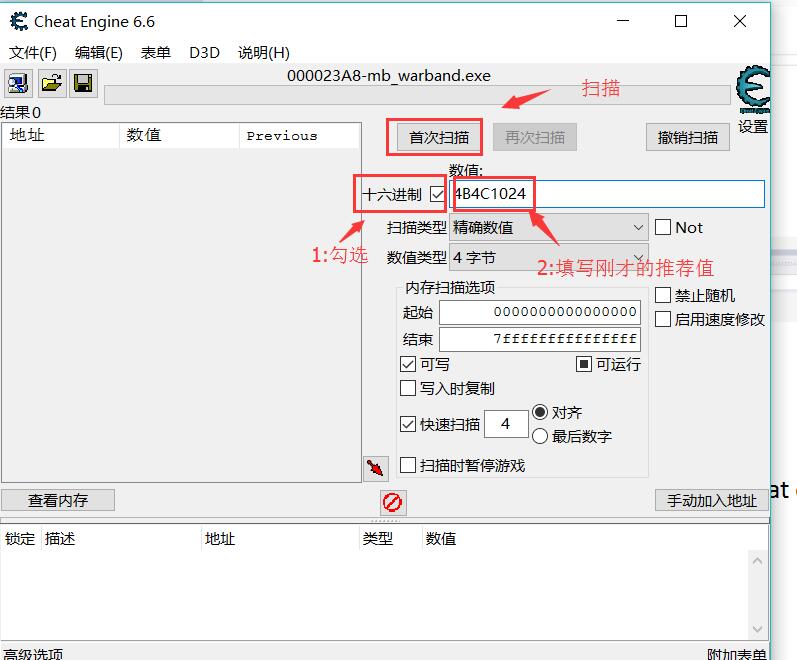Minimize the Cheat Engine window
Screen dimensions: 797x660
tap(623, 21)
